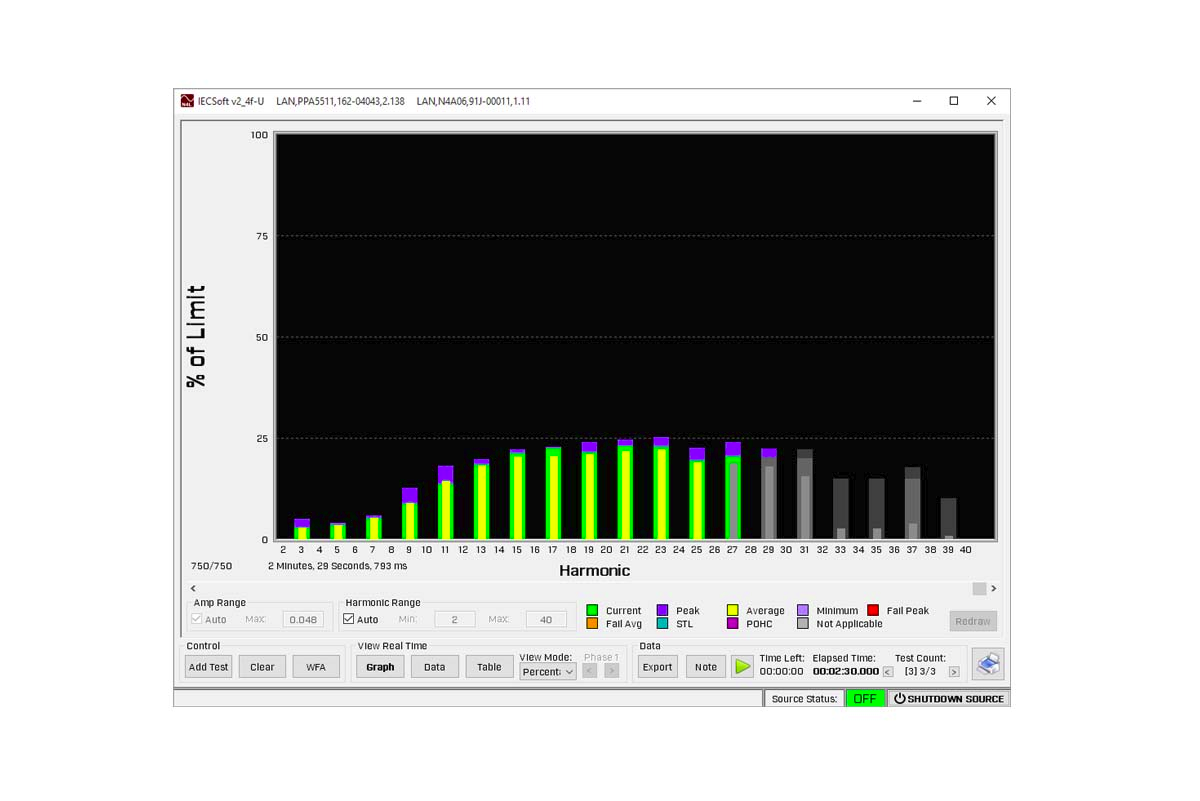Click the Redraw button
Viewport: 1200px width, 801px height.
coord(973,620)
